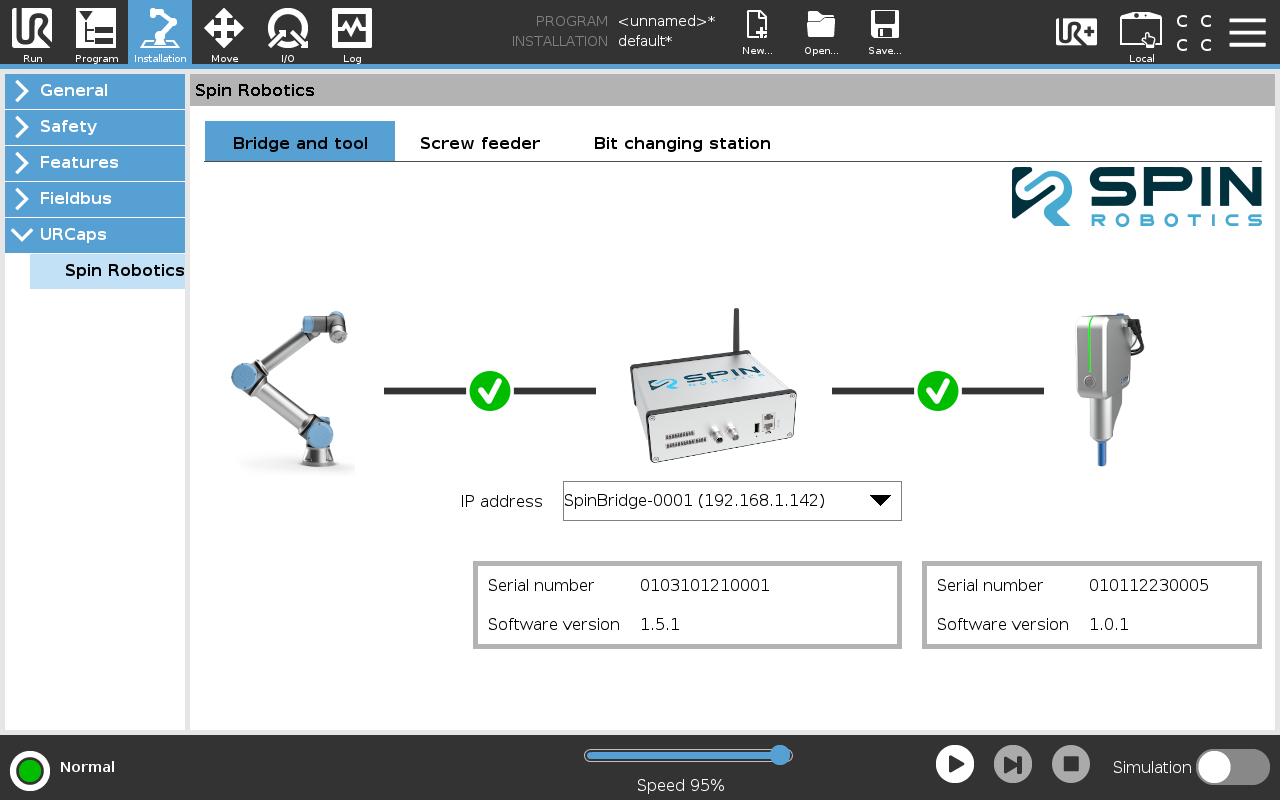1280x800 pixels.
Task: Expand the Features section
Action: (x=95, y=163)
